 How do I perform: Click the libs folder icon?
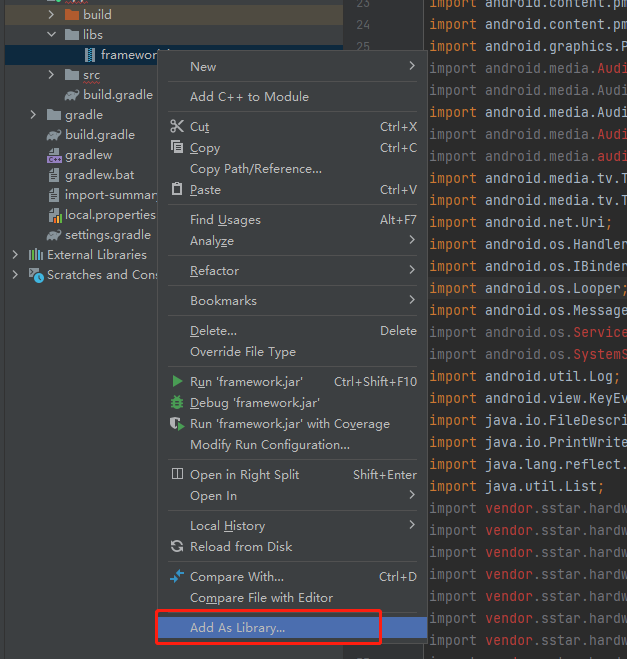pos(72,35)
